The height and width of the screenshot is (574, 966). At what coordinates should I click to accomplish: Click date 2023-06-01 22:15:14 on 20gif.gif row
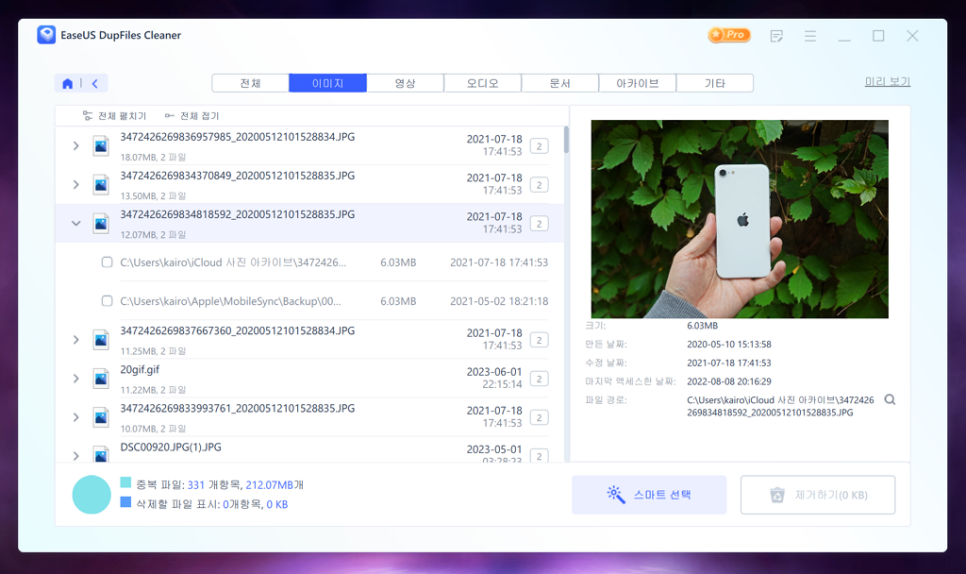[494, 378]
